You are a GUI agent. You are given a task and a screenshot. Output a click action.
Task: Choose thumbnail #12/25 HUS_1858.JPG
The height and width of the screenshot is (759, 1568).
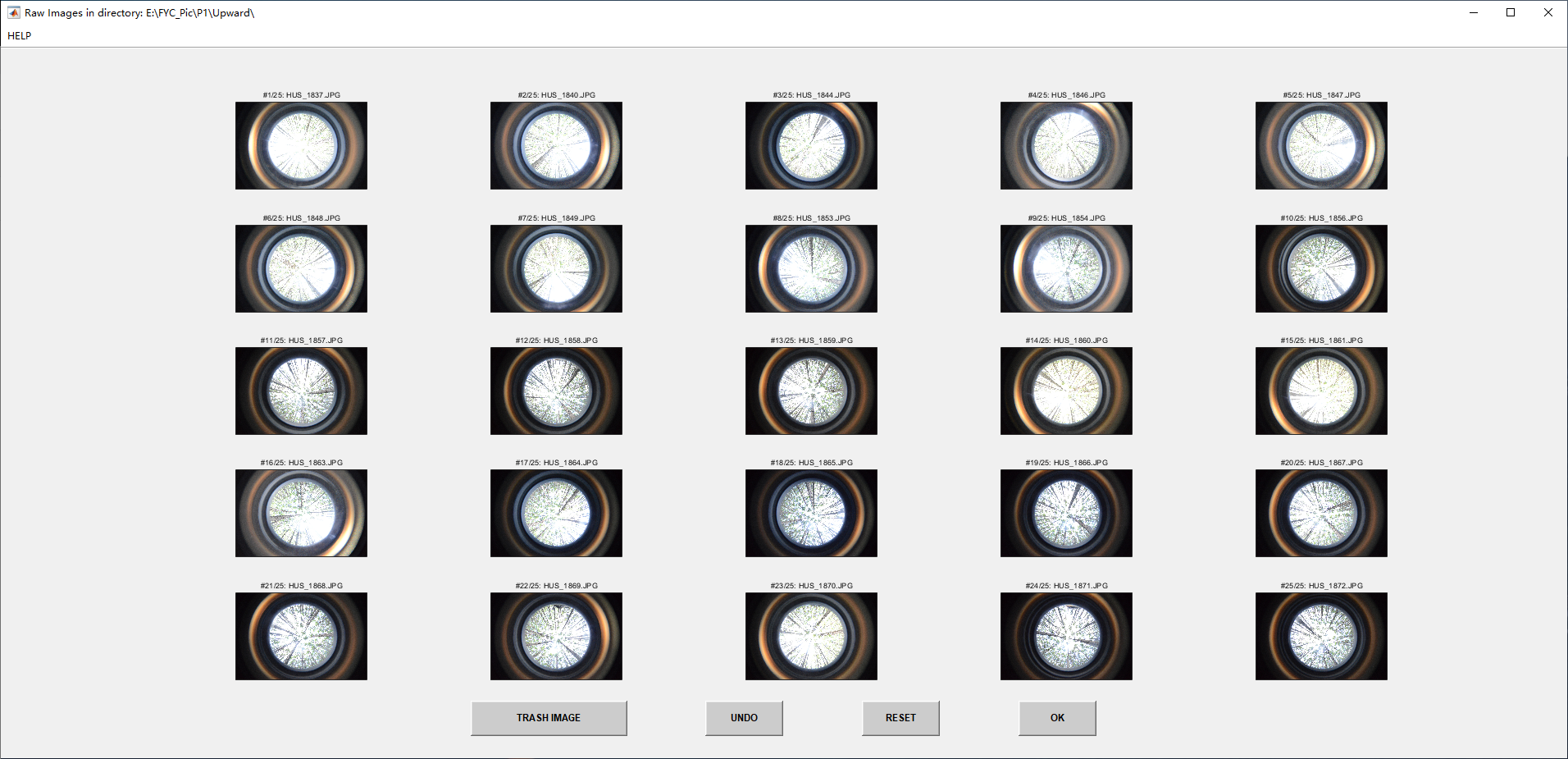click(x=556, y=391)
